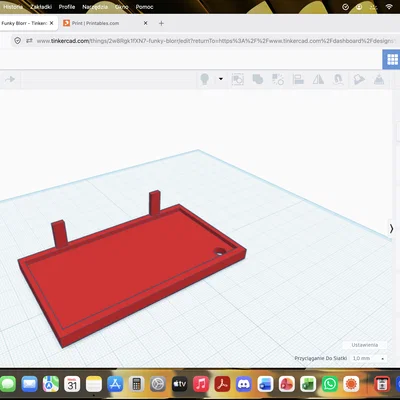
Task: Open Music from the Dock
Action: 201,384
